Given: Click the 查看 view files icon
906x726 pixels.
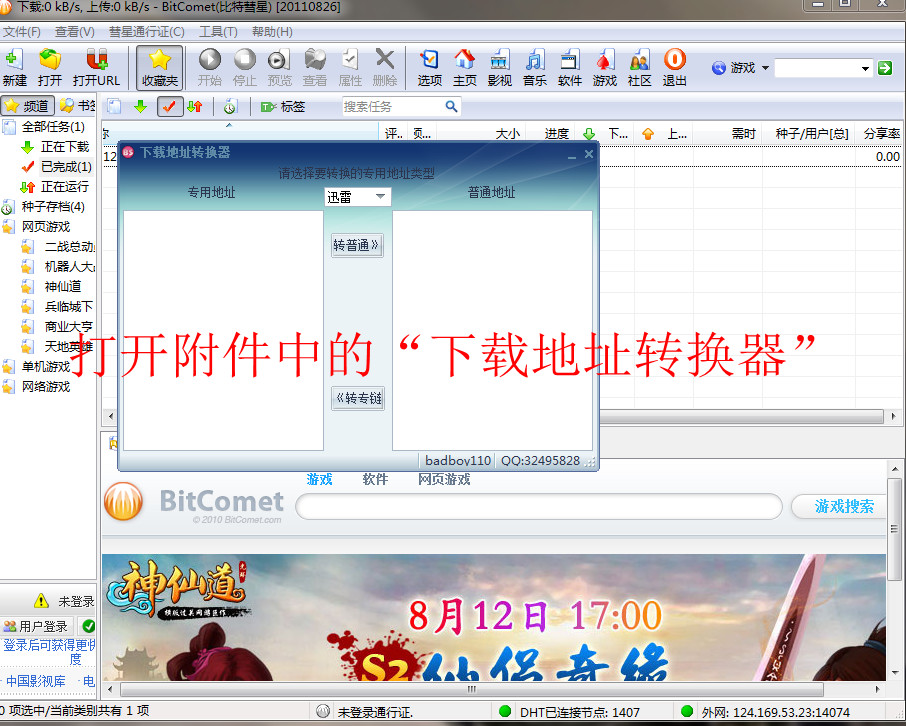Looking at the screenshot, I should point(315,67).
